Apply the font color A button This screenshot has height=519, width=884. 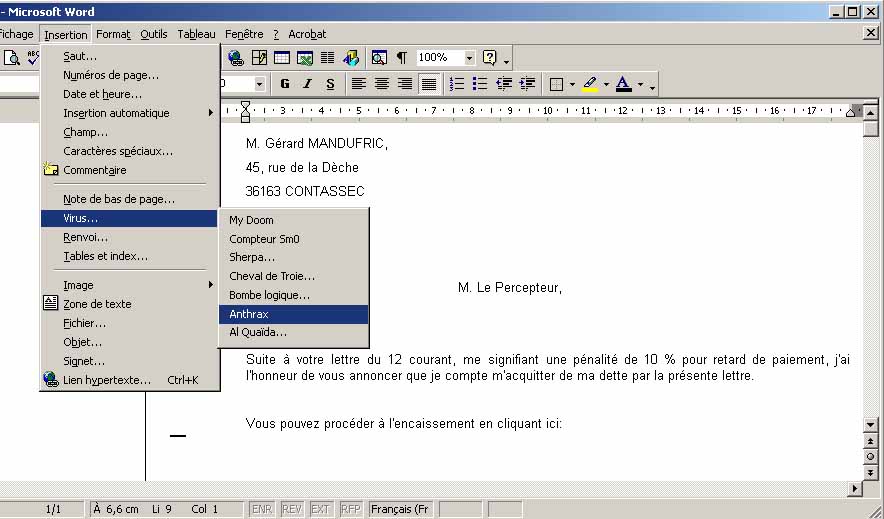624,85
